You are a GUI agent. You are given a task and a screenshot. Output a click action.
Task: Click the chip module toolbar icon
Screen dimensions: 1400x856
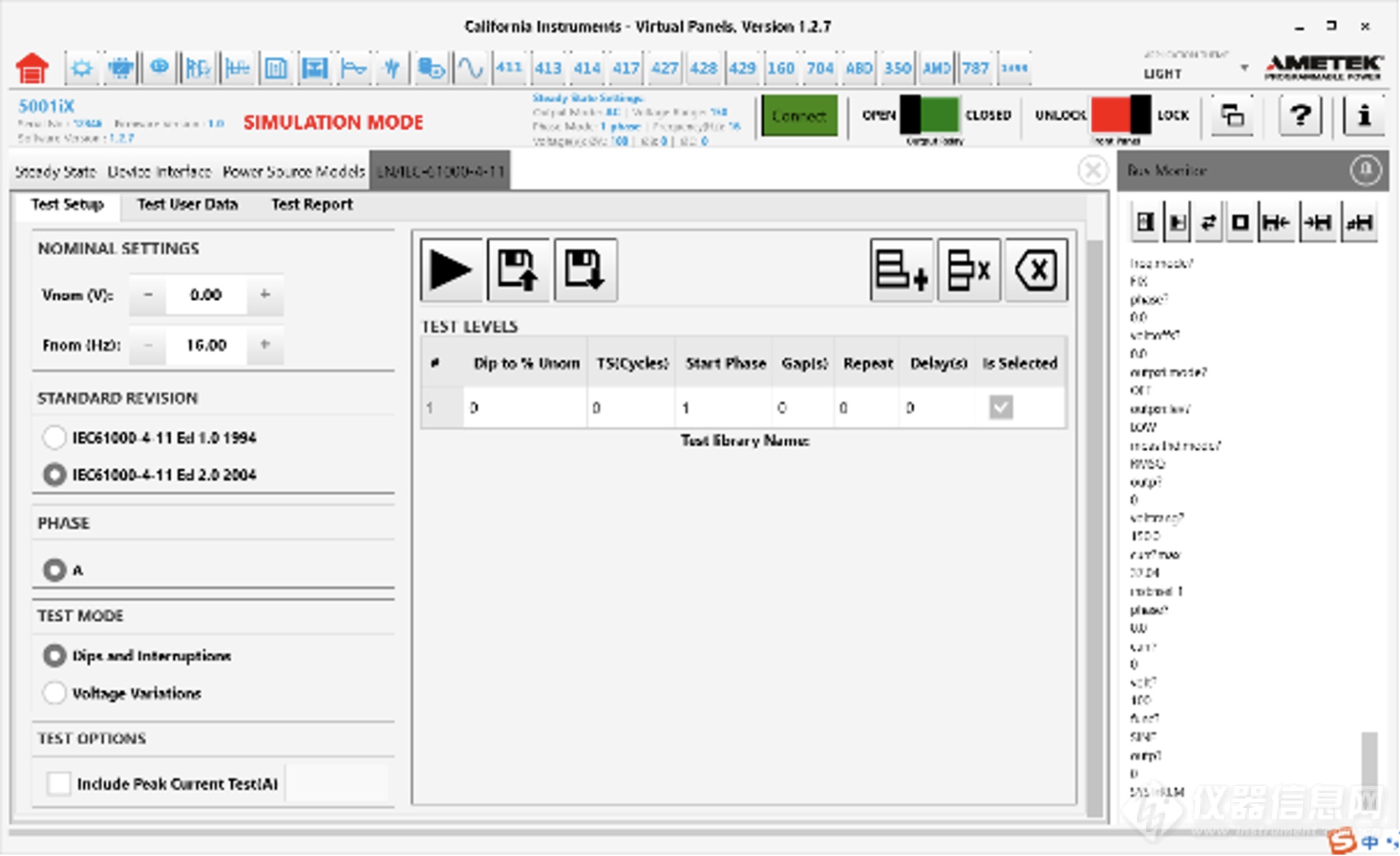tap(120, 69)
